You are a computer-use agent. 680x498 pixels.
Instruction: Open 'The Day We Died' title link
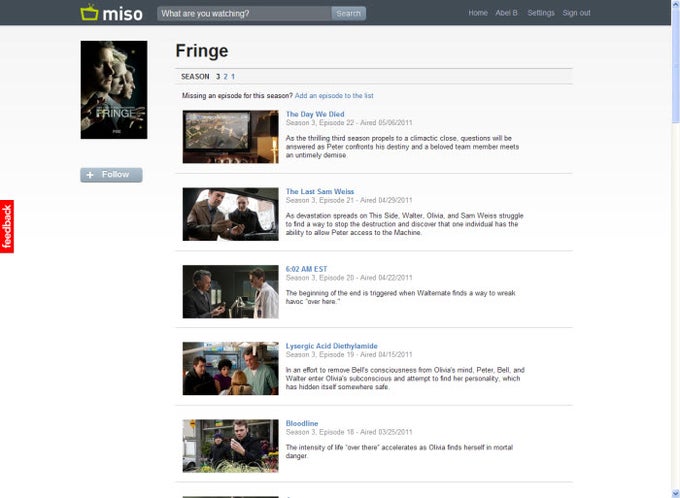click(x=315, y=114)
